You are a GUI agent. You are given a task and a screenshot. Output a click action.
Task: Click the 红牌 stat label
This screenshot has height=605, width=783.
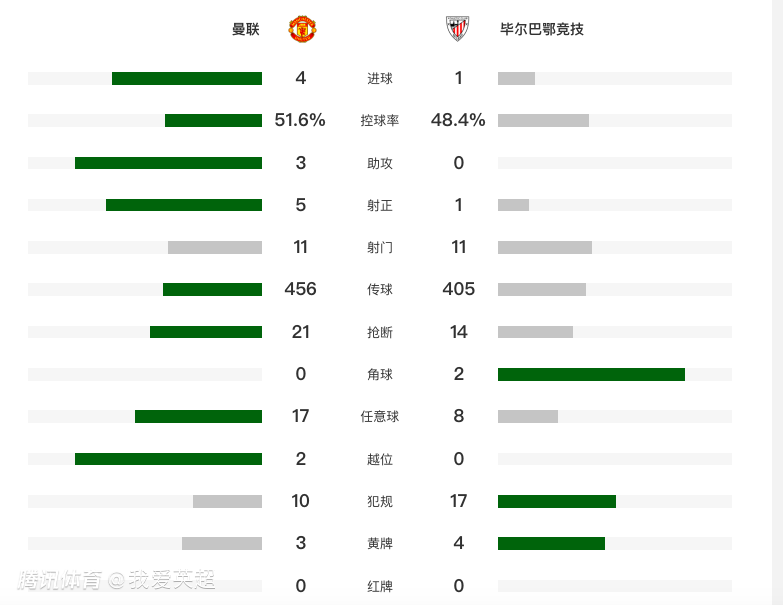(x=380, y=586)
